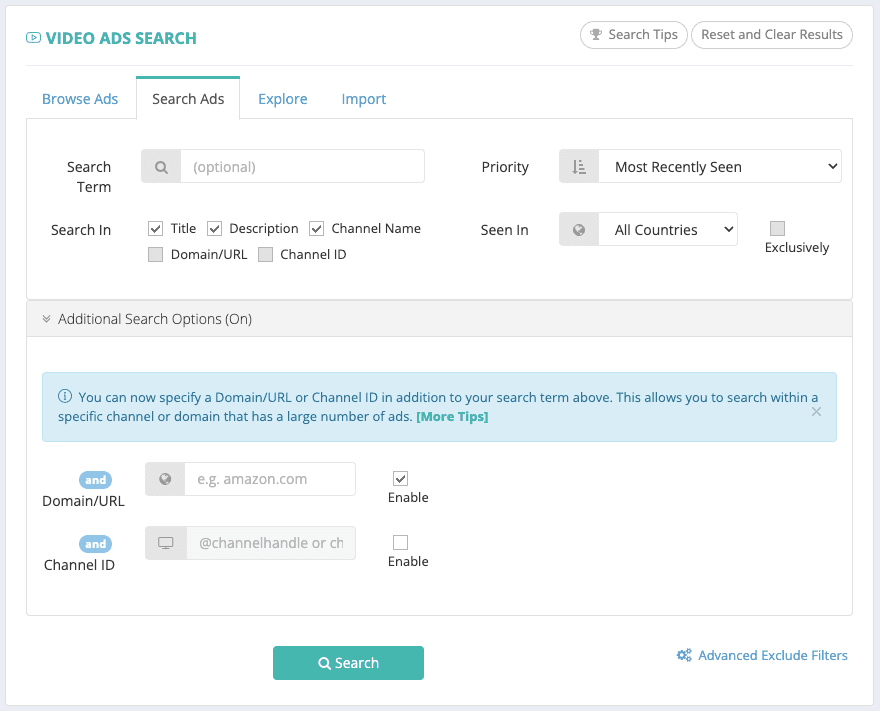
Task: Click the magnifier icon in the Search Term field
Action: (x=161, y=165)
